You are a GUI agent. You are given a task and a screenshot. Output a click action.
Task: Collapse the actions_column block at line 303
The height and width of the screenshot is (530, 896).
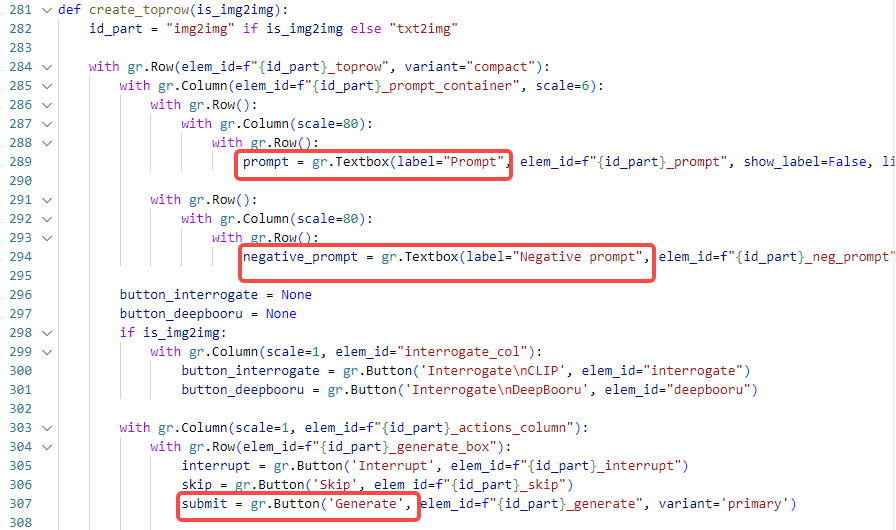47,428
